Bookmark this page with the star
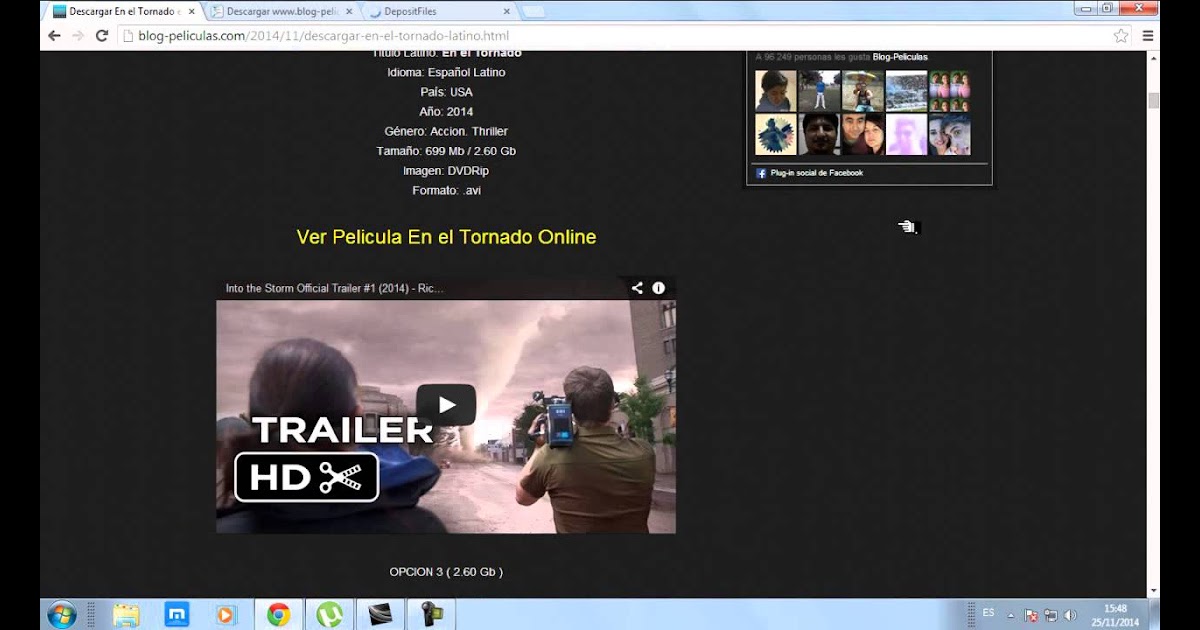This screenshot has width=1200, height=630. [x=1121, y=35]
